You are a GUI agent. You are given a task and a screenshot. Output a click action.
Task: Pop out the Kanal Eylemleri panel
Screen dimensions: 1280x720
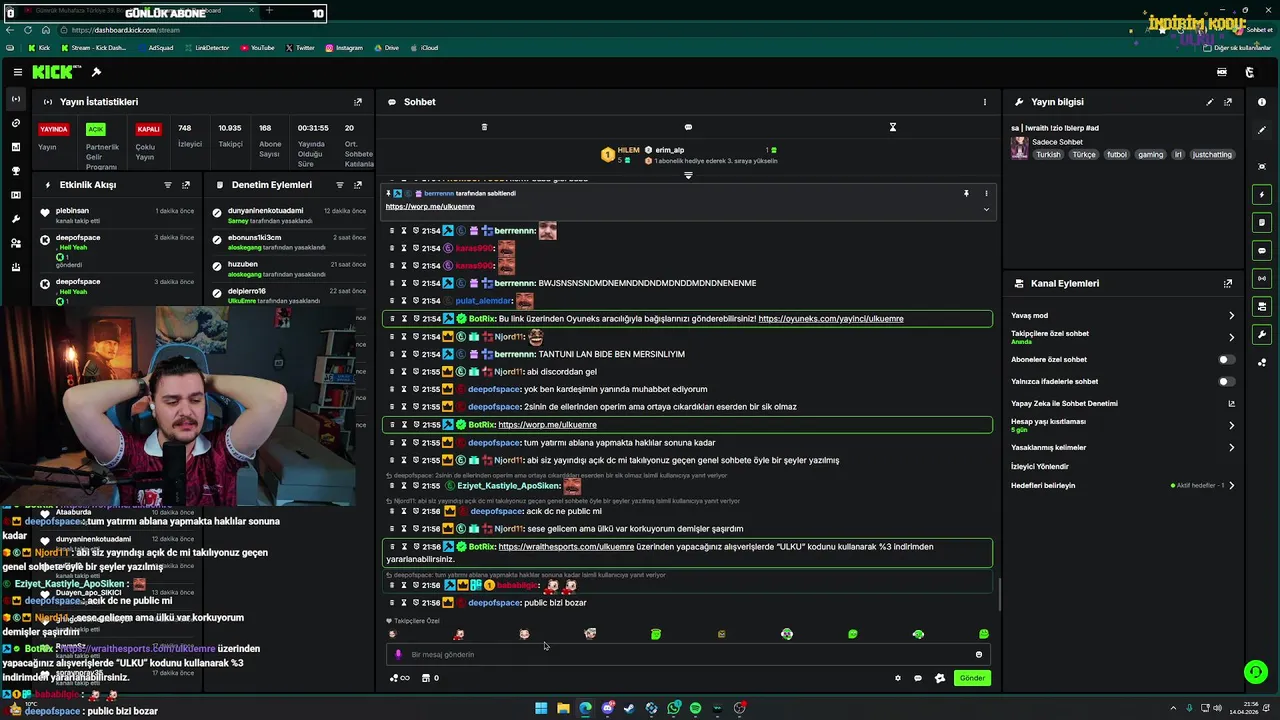pos(1228,284)
